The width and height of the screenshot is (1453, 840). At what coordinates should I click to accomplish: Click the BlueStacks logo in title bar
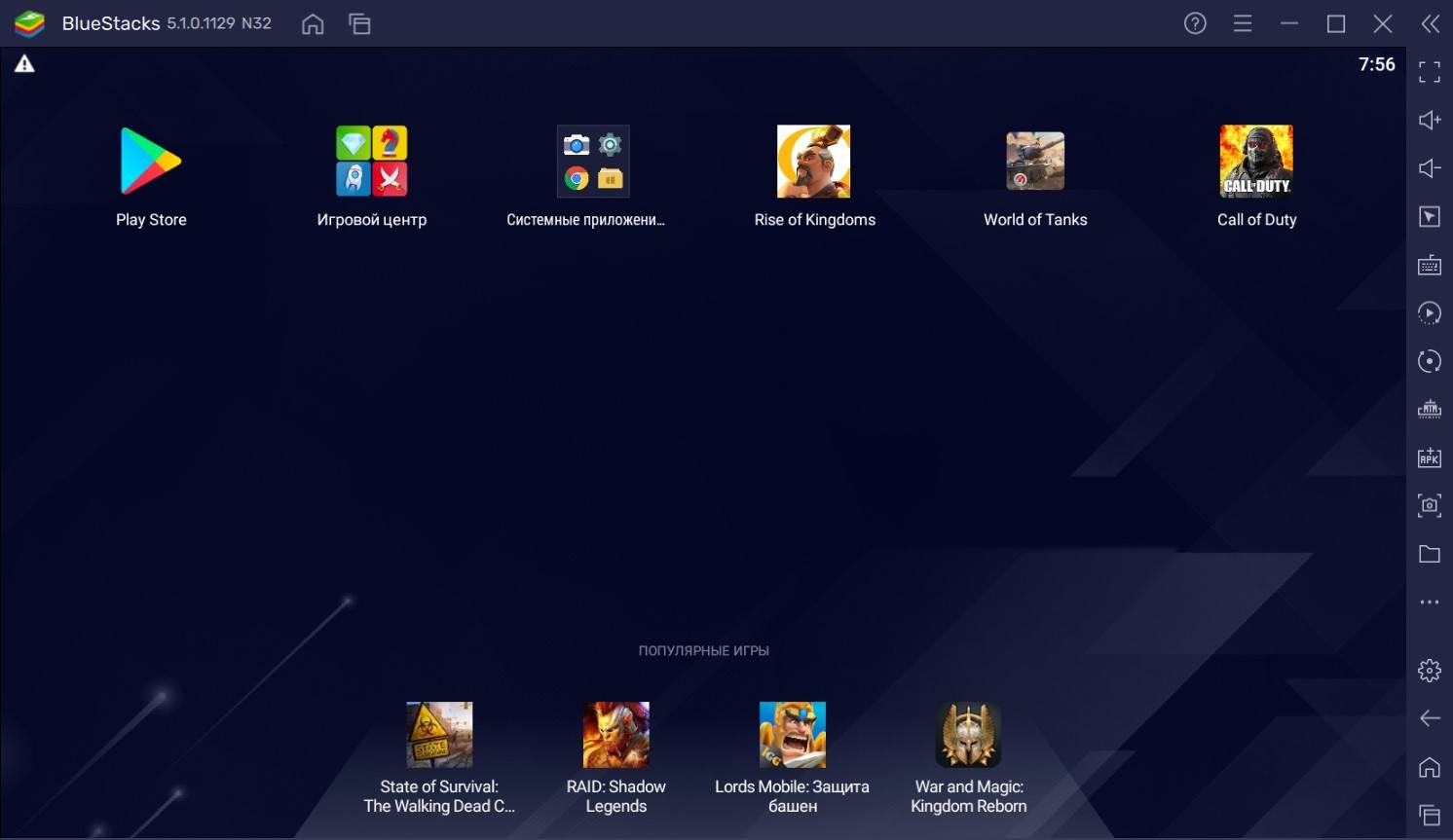29,23
